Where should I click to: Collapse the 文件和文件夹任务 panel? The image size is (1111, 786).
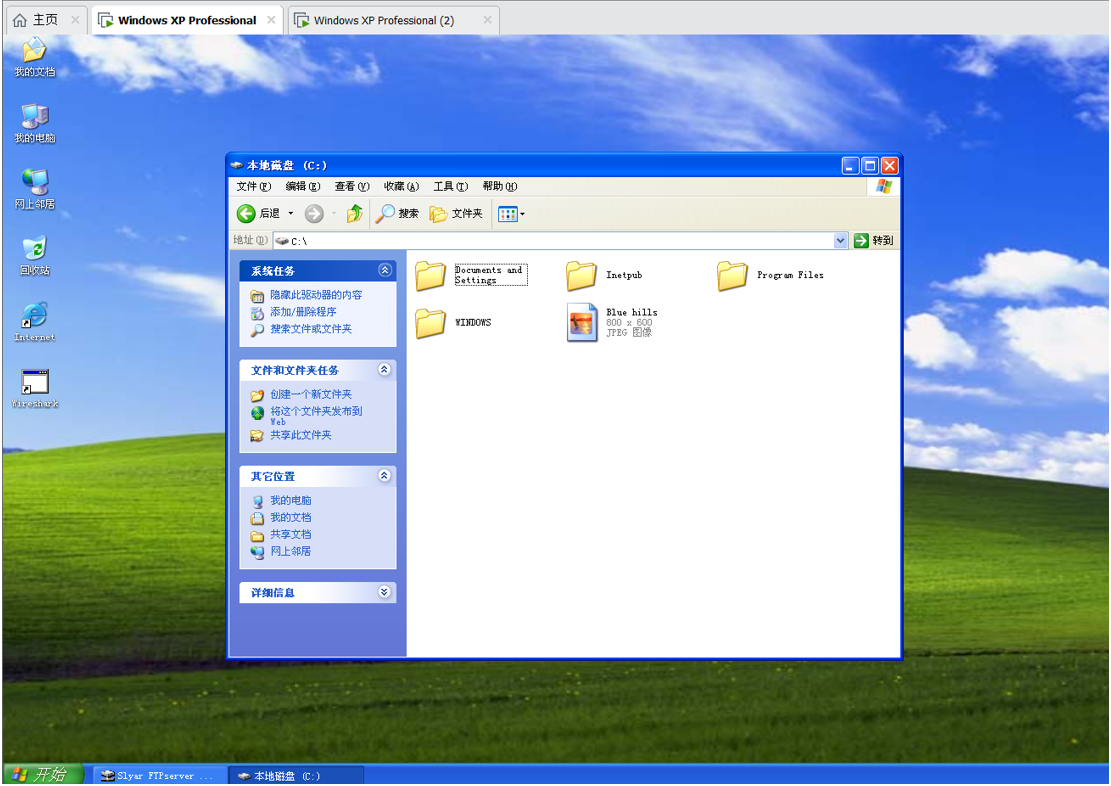[x=384, y=369]
